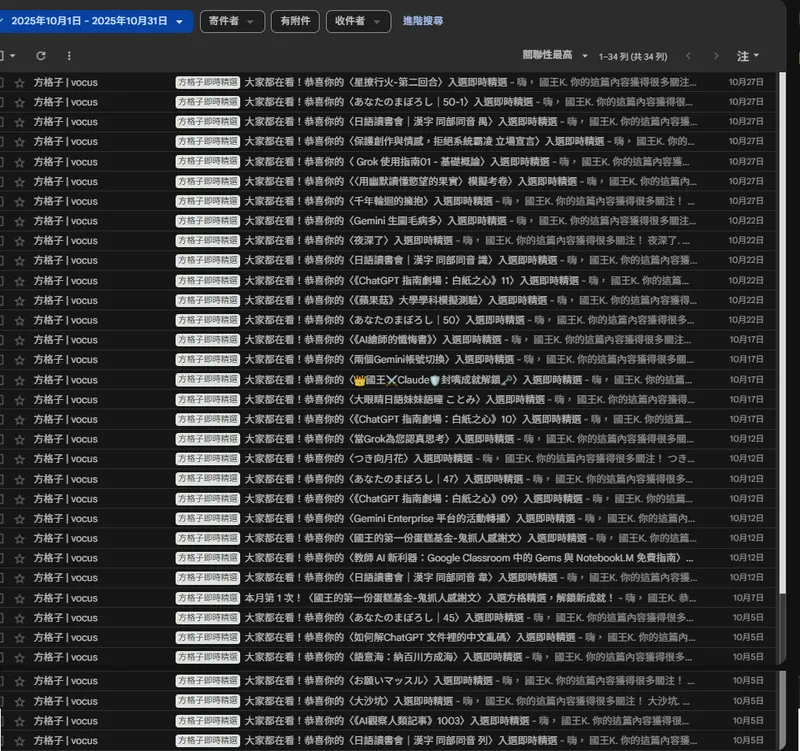800x751 pixels.
Task: Star the 大沙坑 email
Action: tap(19, 702)
